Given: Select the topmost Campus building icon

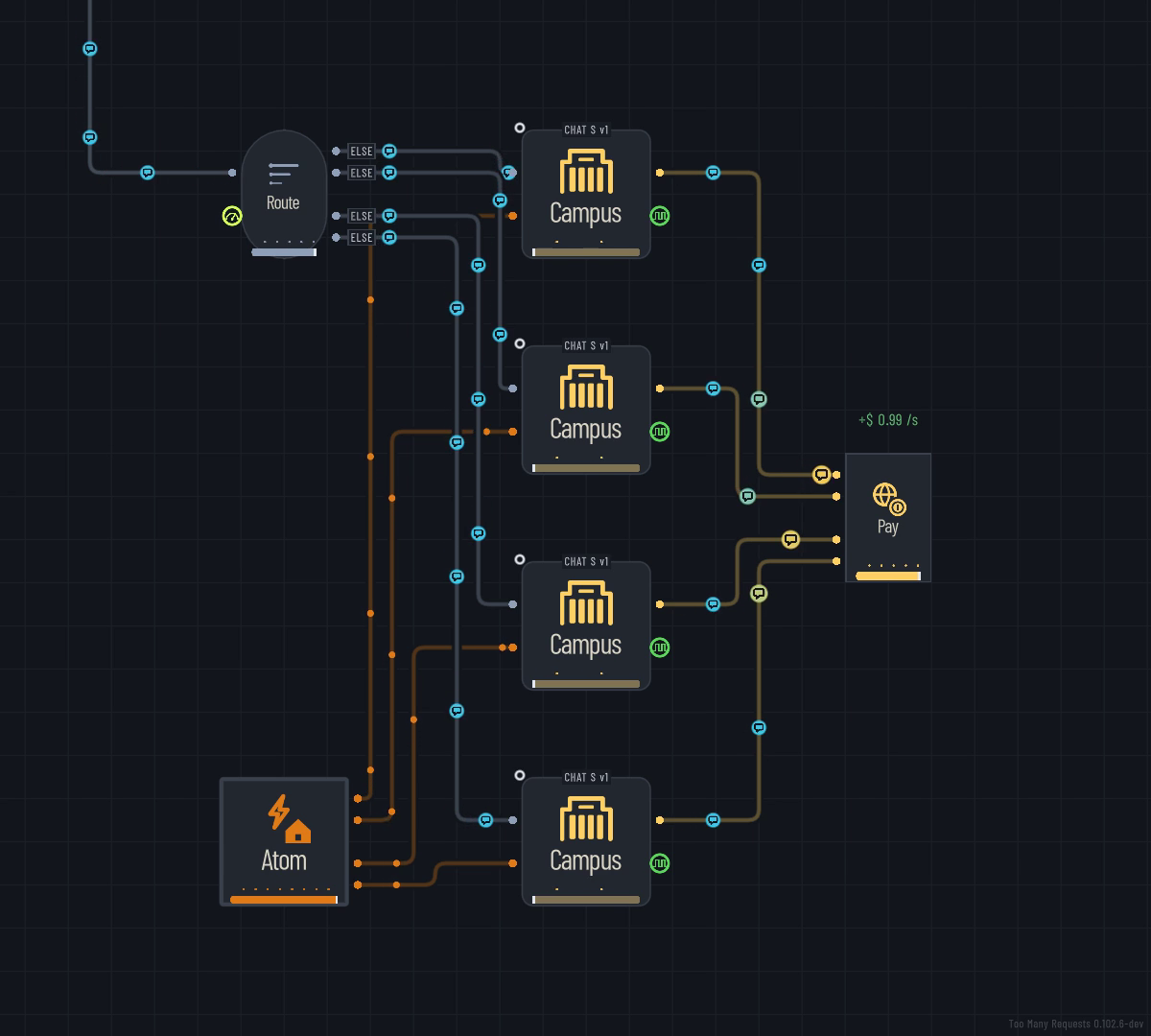Looking at the screenshot, I should click(x=586, y=173).
